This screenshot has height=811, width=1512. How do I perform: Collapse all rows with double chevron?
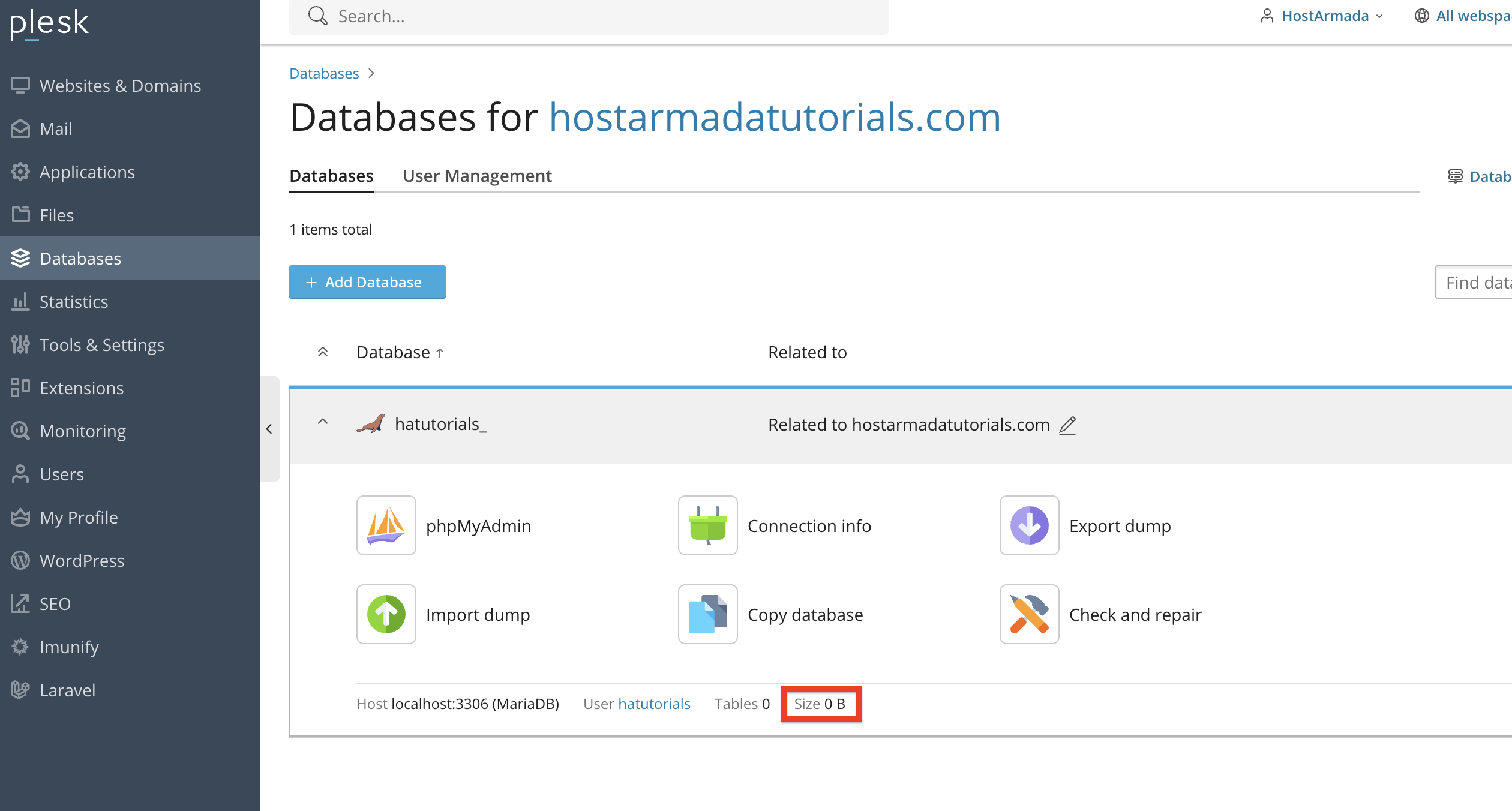click(323, 352)
